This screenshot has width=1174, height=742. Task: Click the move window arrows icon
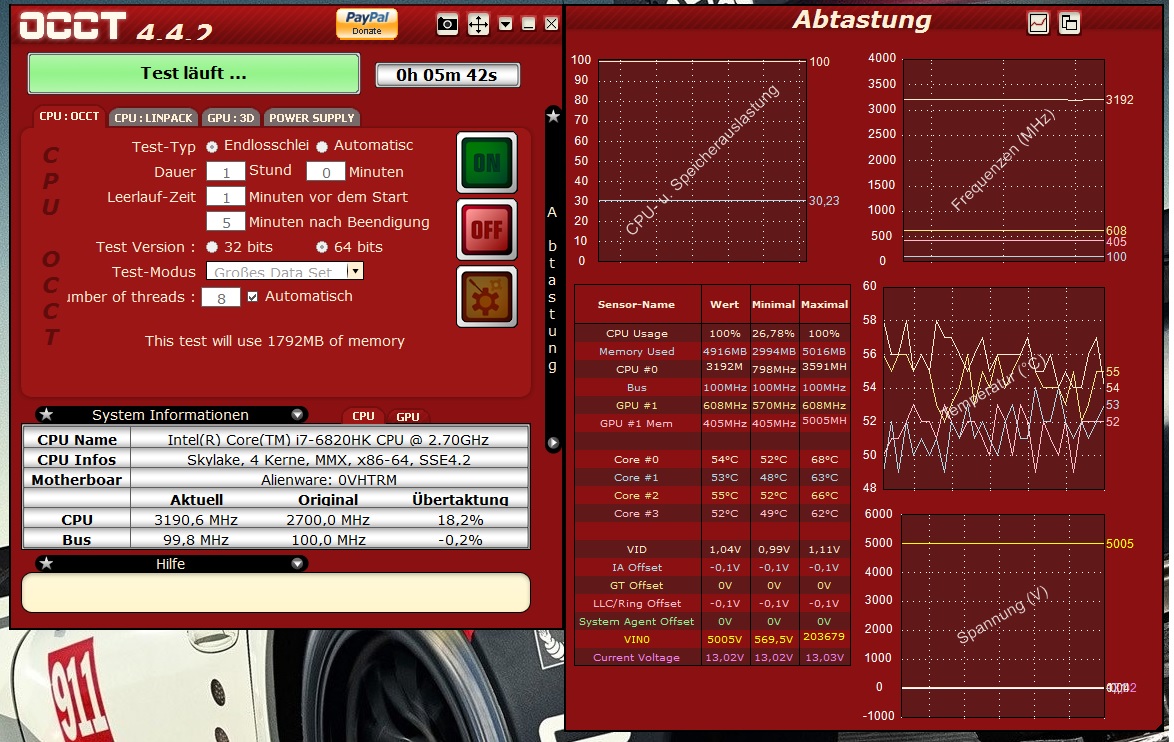pos(478,24)
